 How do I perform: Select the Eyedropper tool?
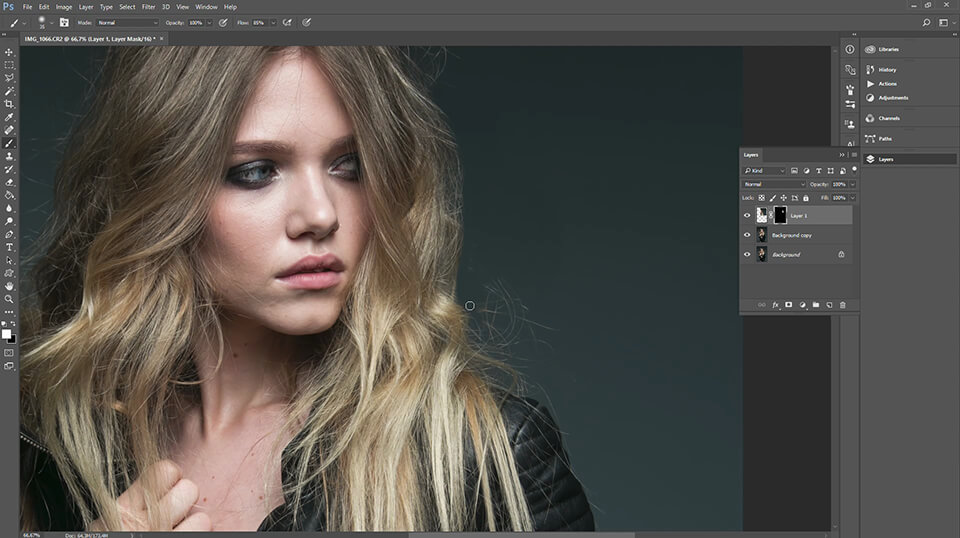[x=9, y=117]
